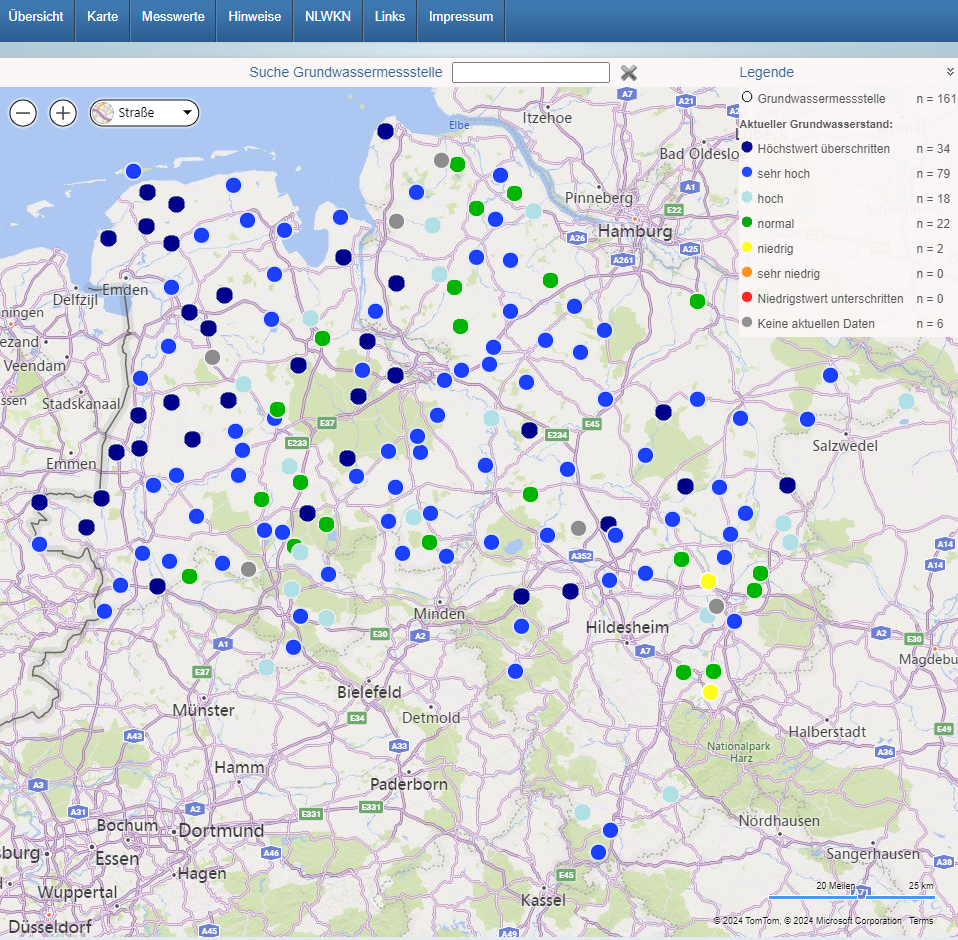Click the map style icon beside Straße
Screen dimensions: 958x940
click(103, 113)
